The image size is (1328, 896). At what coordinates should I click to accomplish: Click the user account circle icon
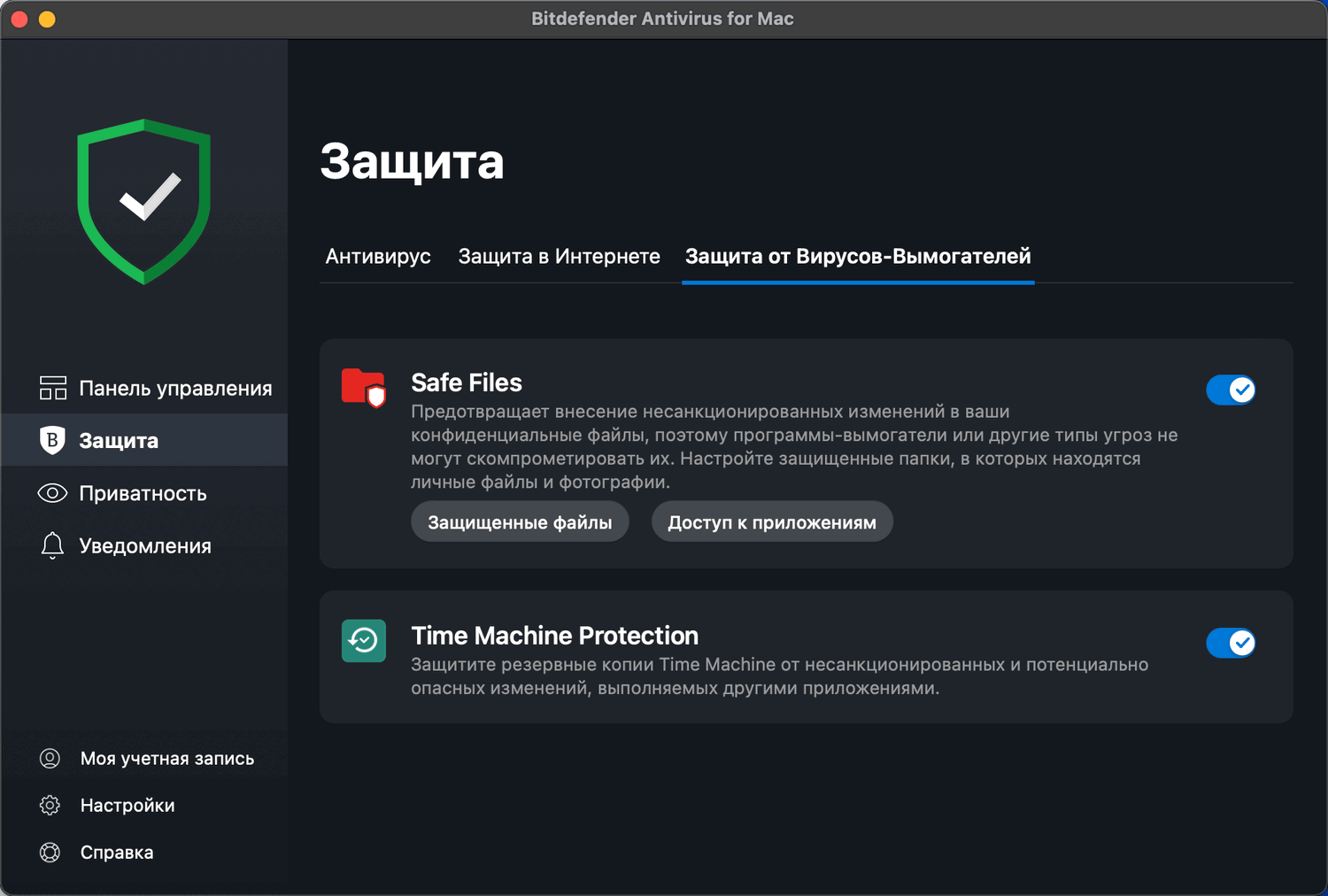pyautogui.click(x=50, y=758)
